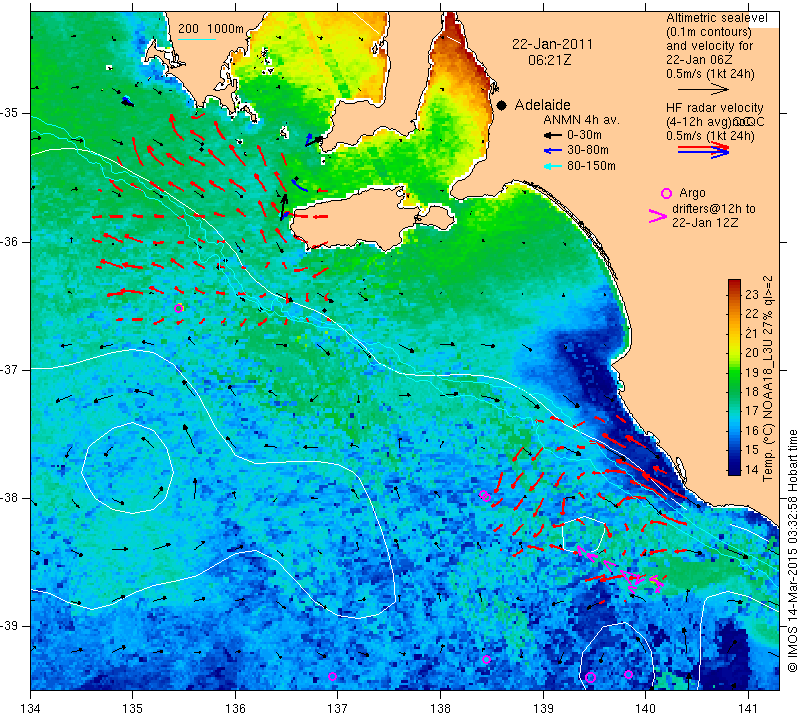Click the '200 1000m' isobath label
800x720 pixels.
pyautogui.click(x=211, y=29)
